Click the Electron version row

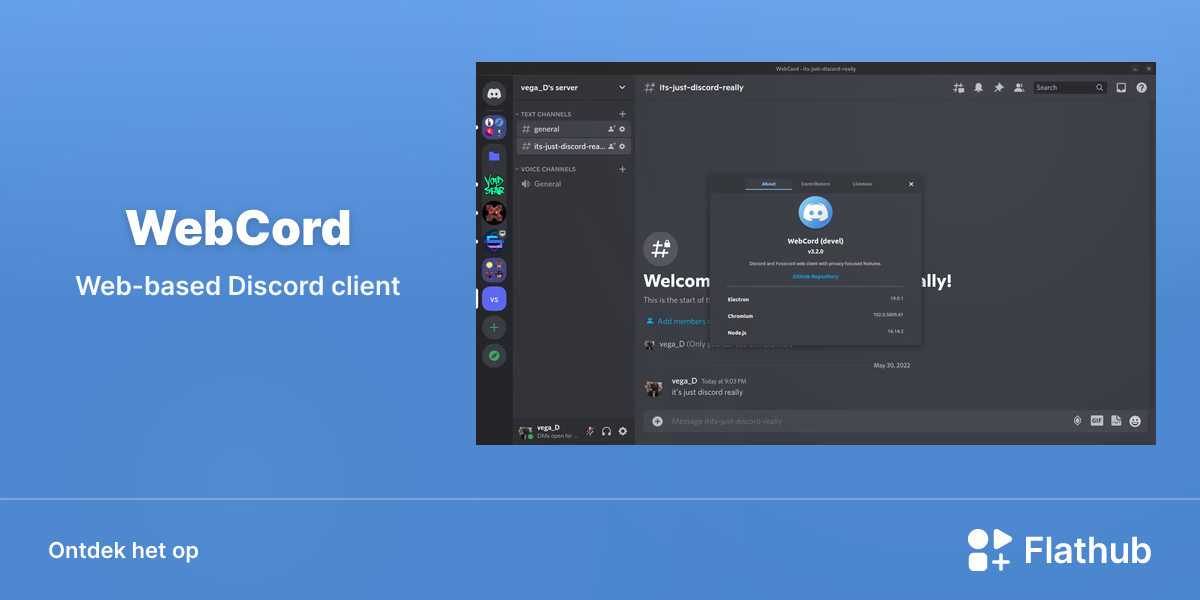point(815,299)
